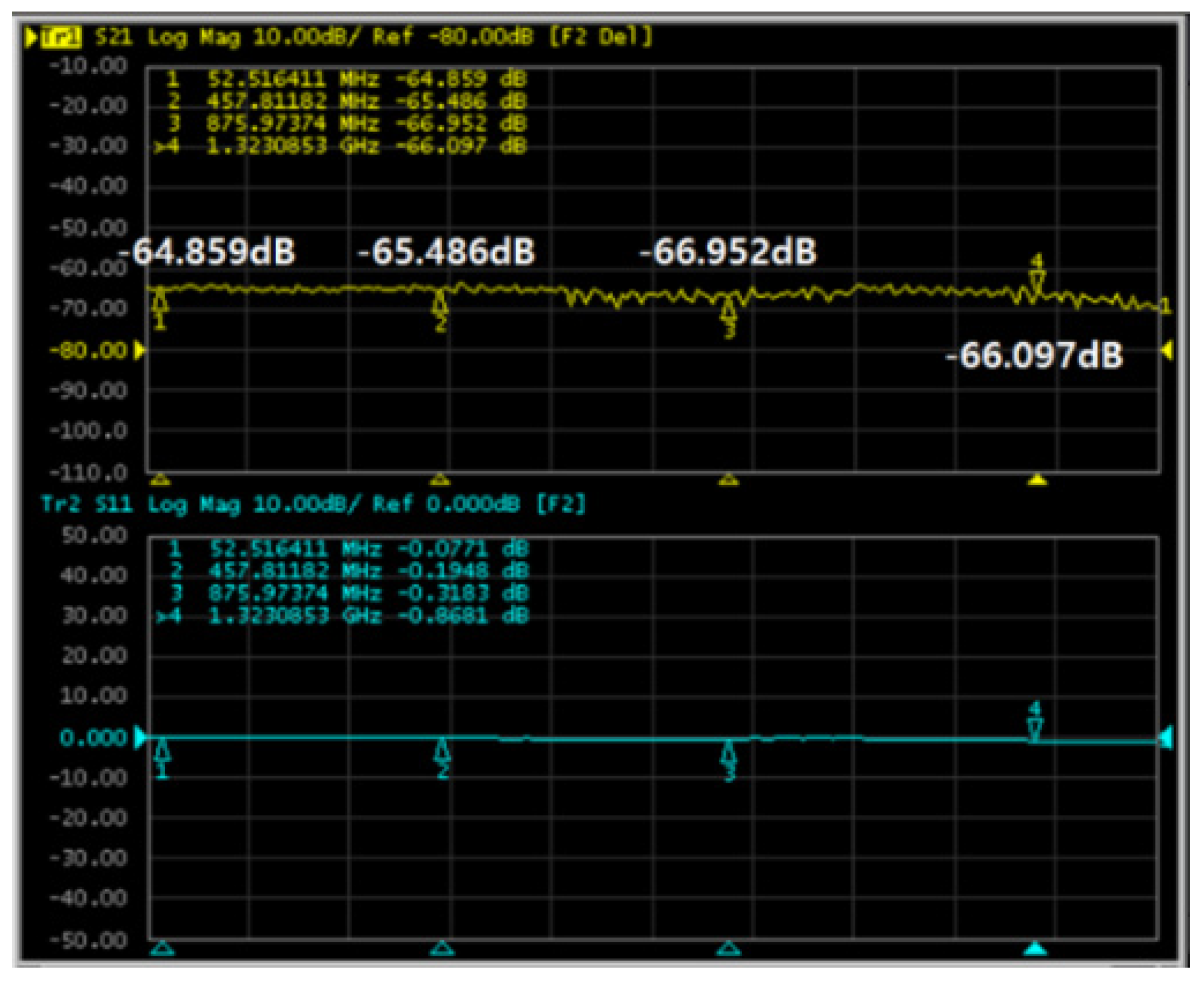Click filled cyan marker 4 triangle on bottom axis
This screenshot has height=981, width=1204.
click(1035, 949)
